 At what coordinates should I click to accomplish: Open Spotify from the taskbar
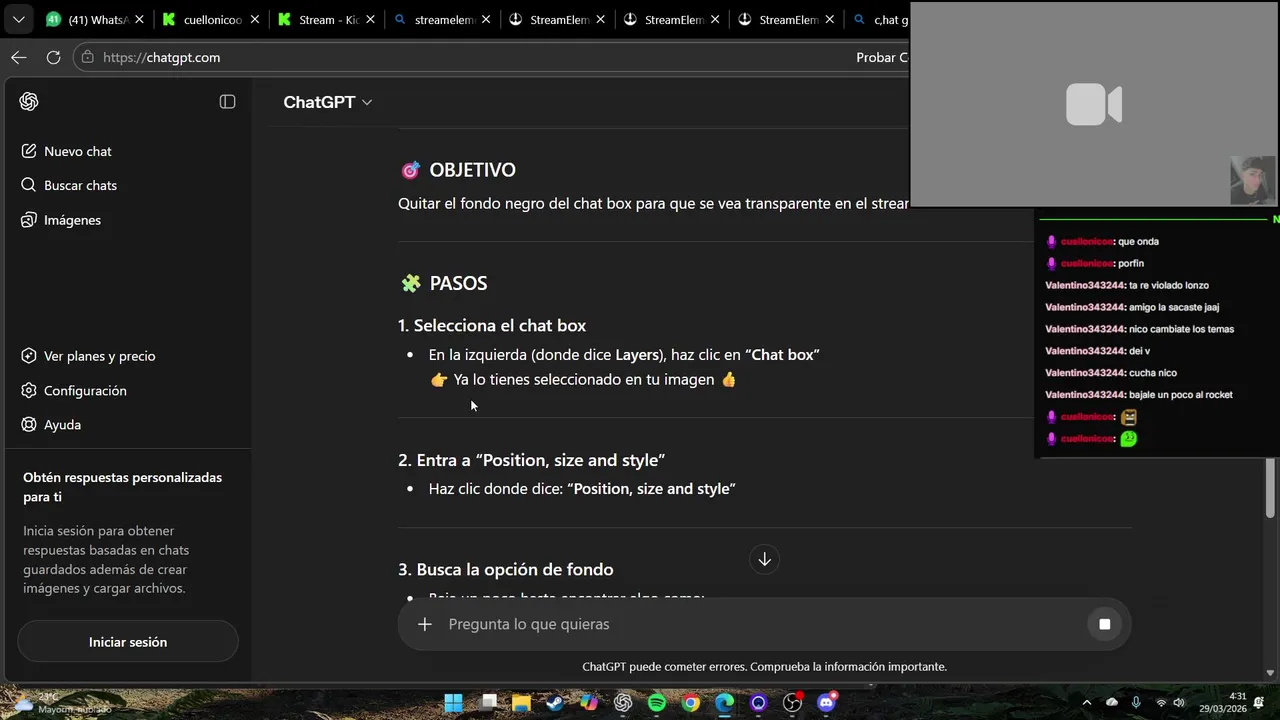(657, 703)
